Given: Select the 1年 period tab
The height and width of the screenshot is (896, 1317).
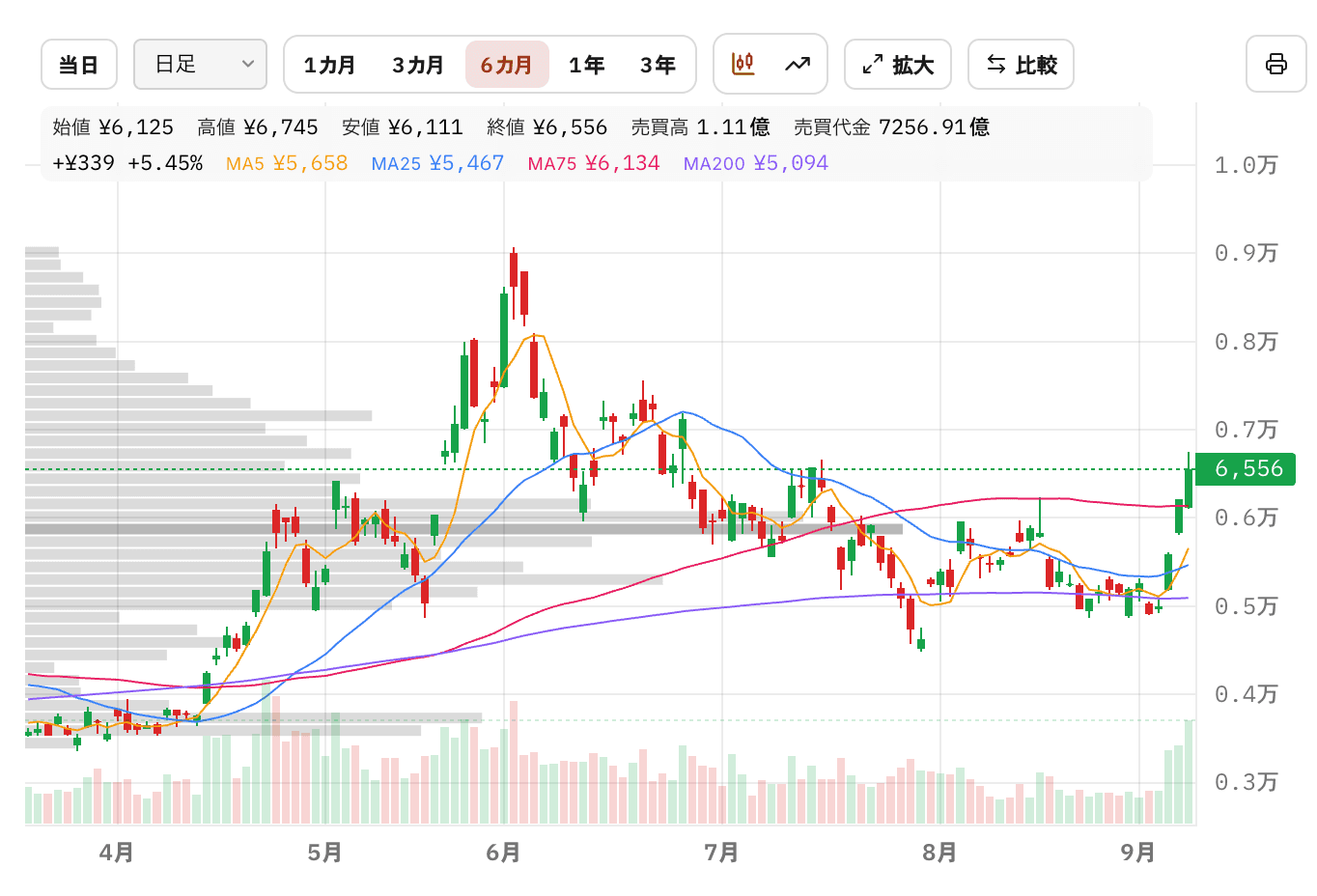Looking at the screenshot, I should pyautogui.click(x=586, y=65).
